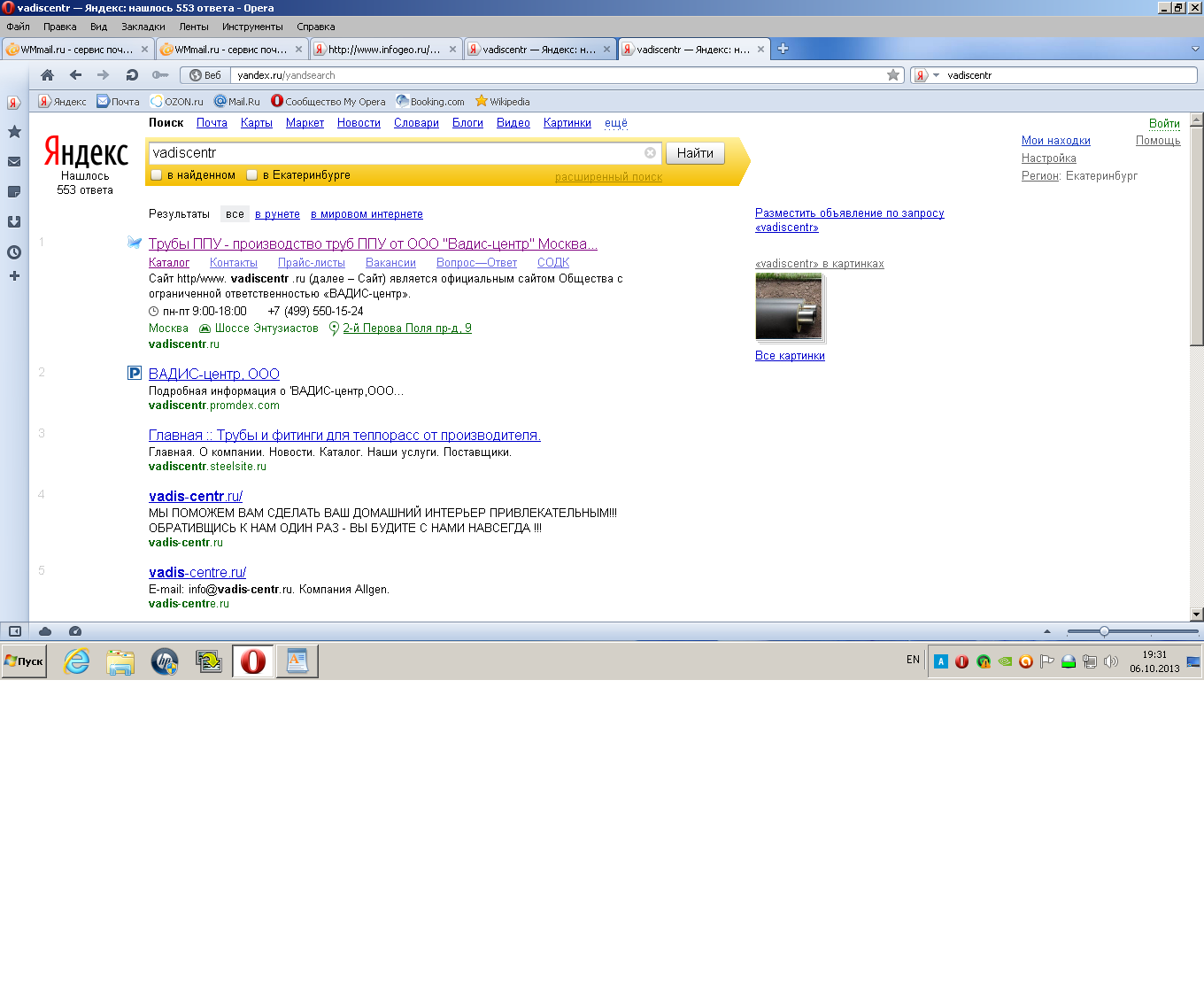
Task: Open Opera Link cloud icon in status bar
Action: pyautogui.click(x=45, y=631)
